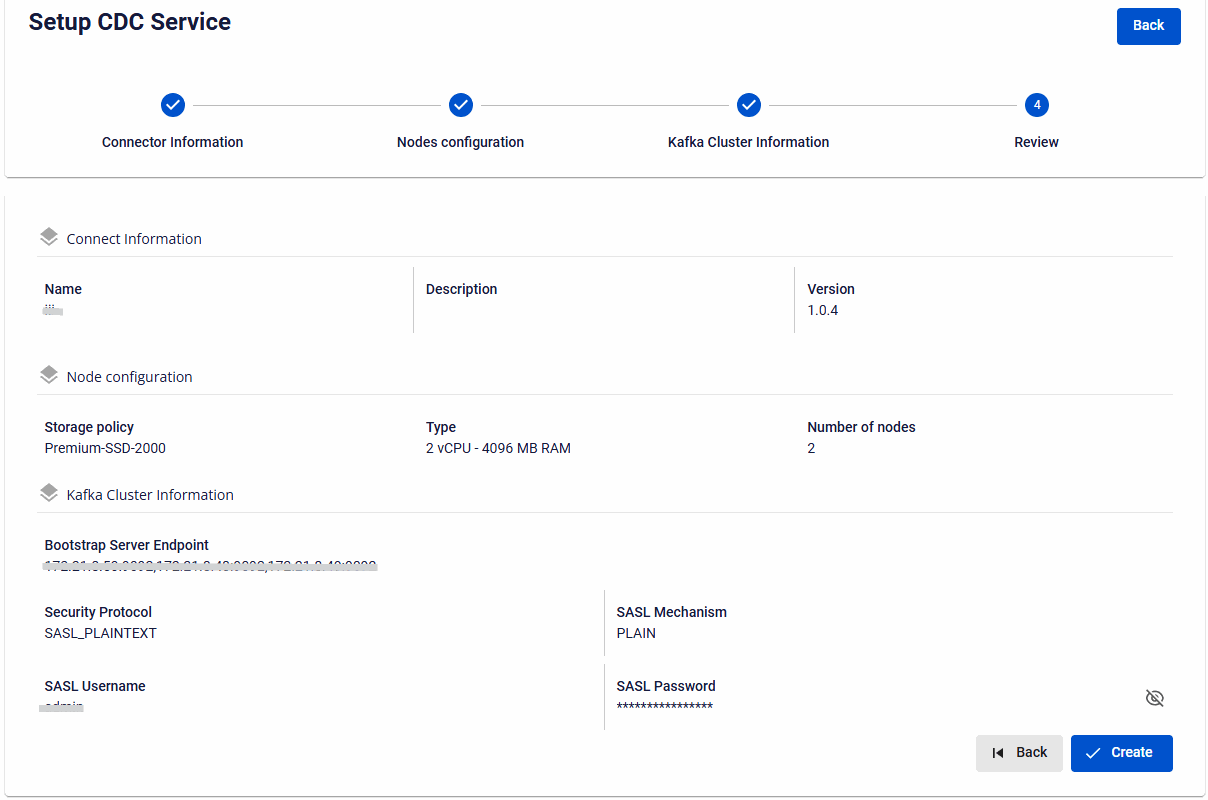Click the Name label
This screenshot has width=1208, height=800.
pos(63,289)
